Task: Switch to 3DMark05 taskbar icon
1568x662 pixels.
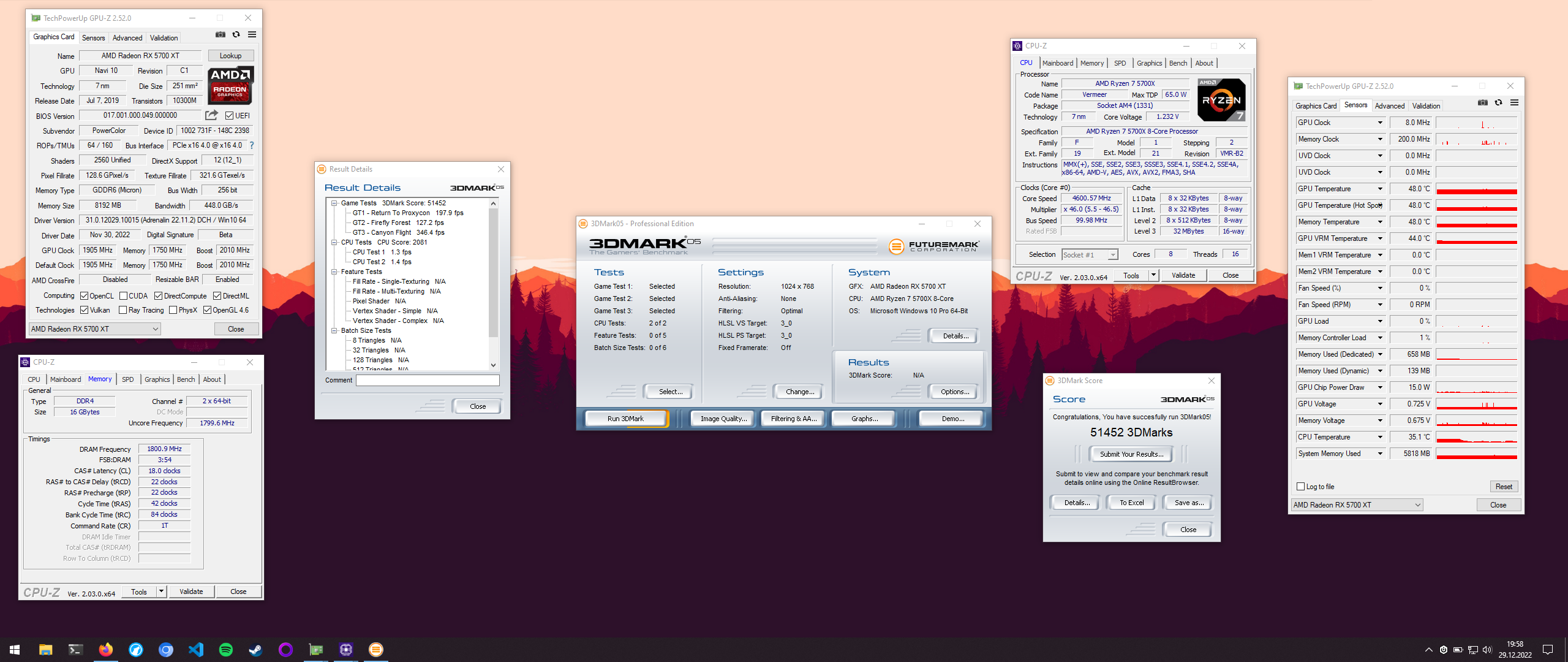Action: point(375,650)
